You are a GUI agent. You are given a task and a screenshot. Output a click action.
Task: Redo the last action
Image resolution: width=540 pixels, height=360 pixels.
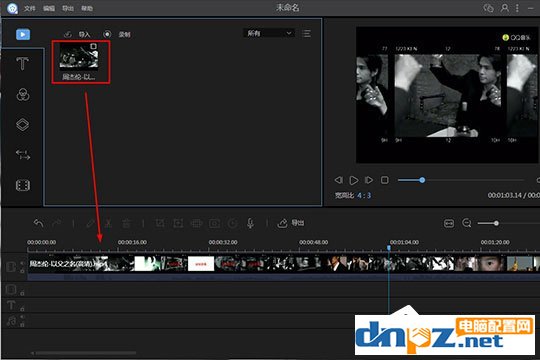click(56, 224)
